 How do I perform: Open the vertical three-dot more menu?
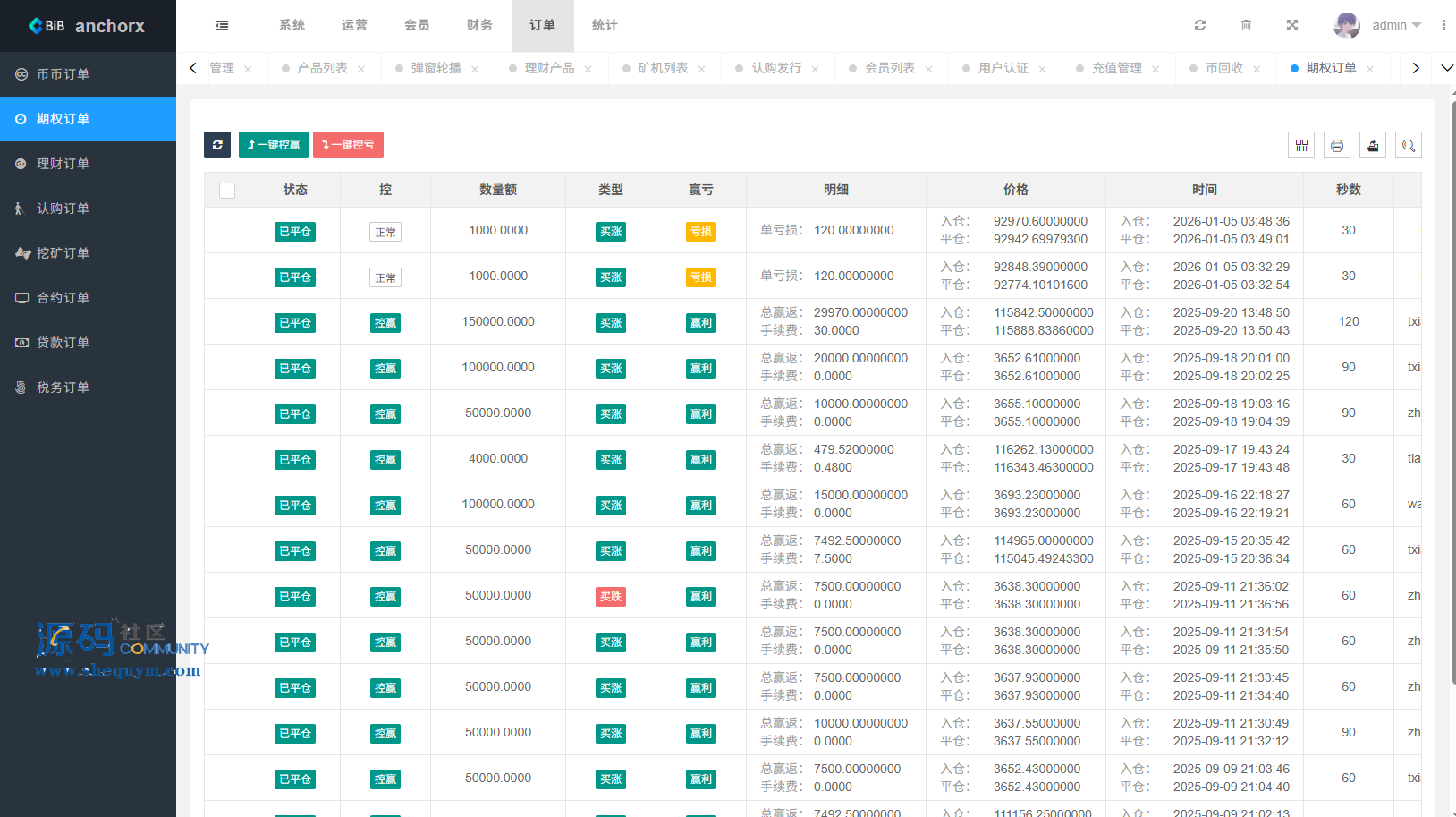(x=1443, y=26)
